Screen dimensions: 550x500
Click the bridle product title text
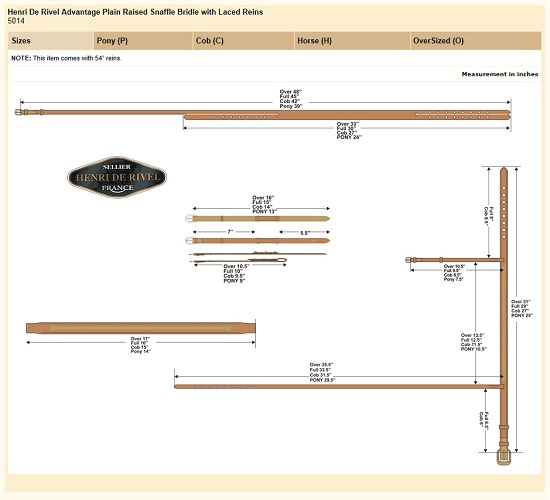135,12
